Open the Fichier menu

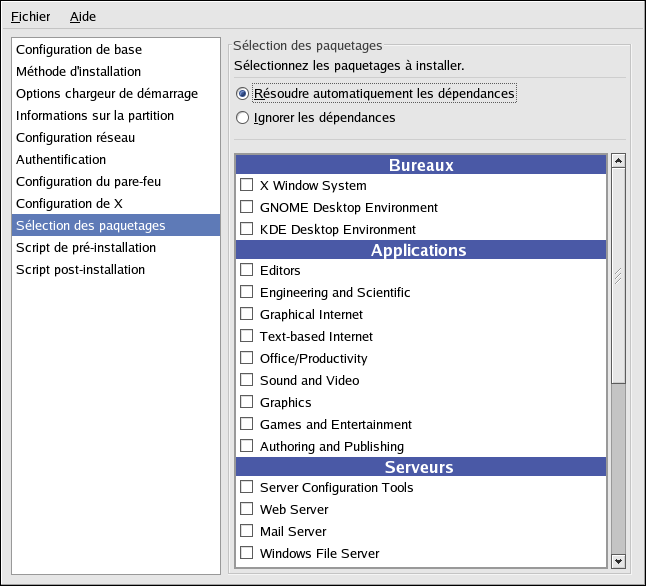30,16
